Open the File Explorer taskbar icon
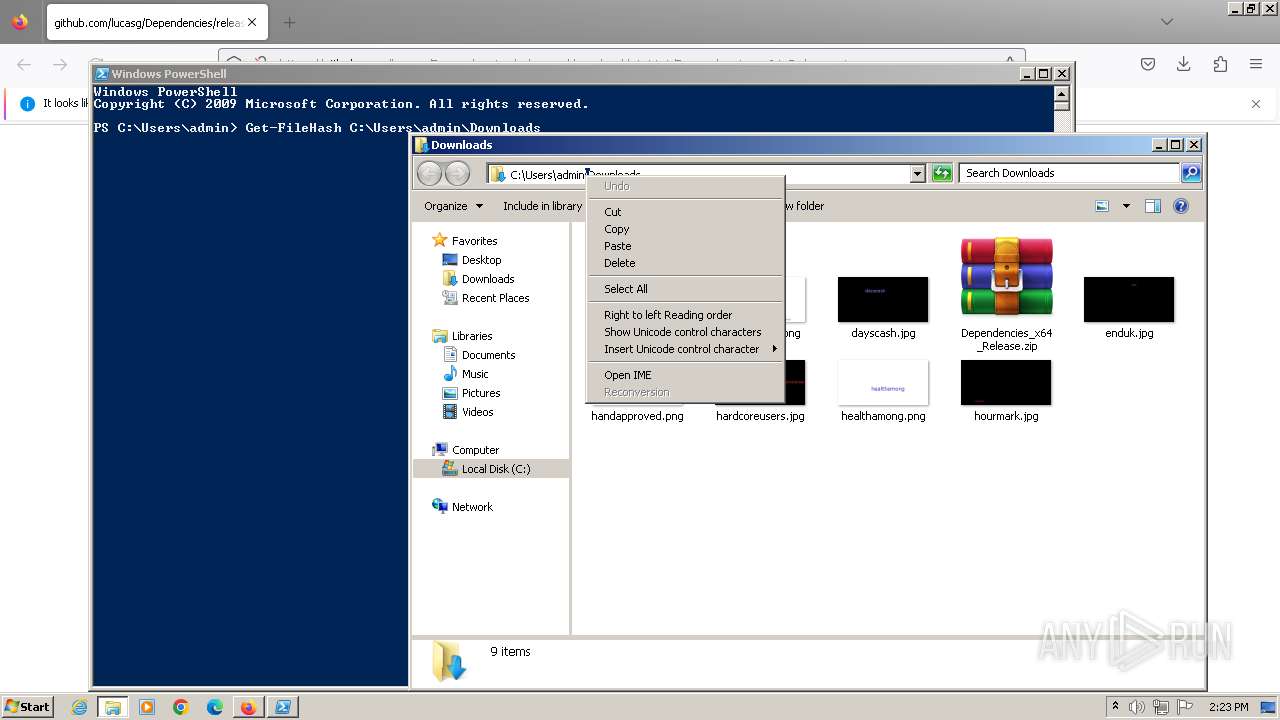The image size is (1280, 720). point(112,707)
